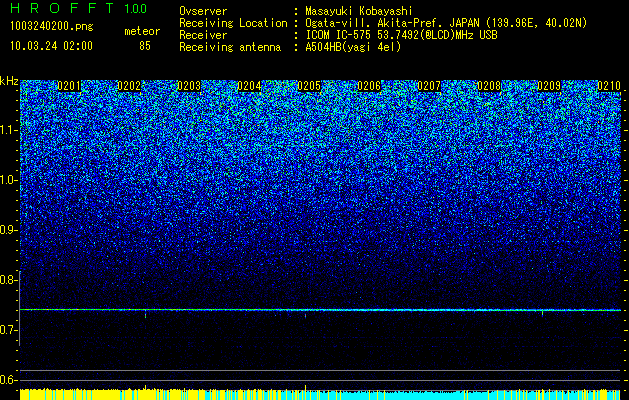Click the 0205 time marker
Screen dimensions: 629x400
click(309, 86)
